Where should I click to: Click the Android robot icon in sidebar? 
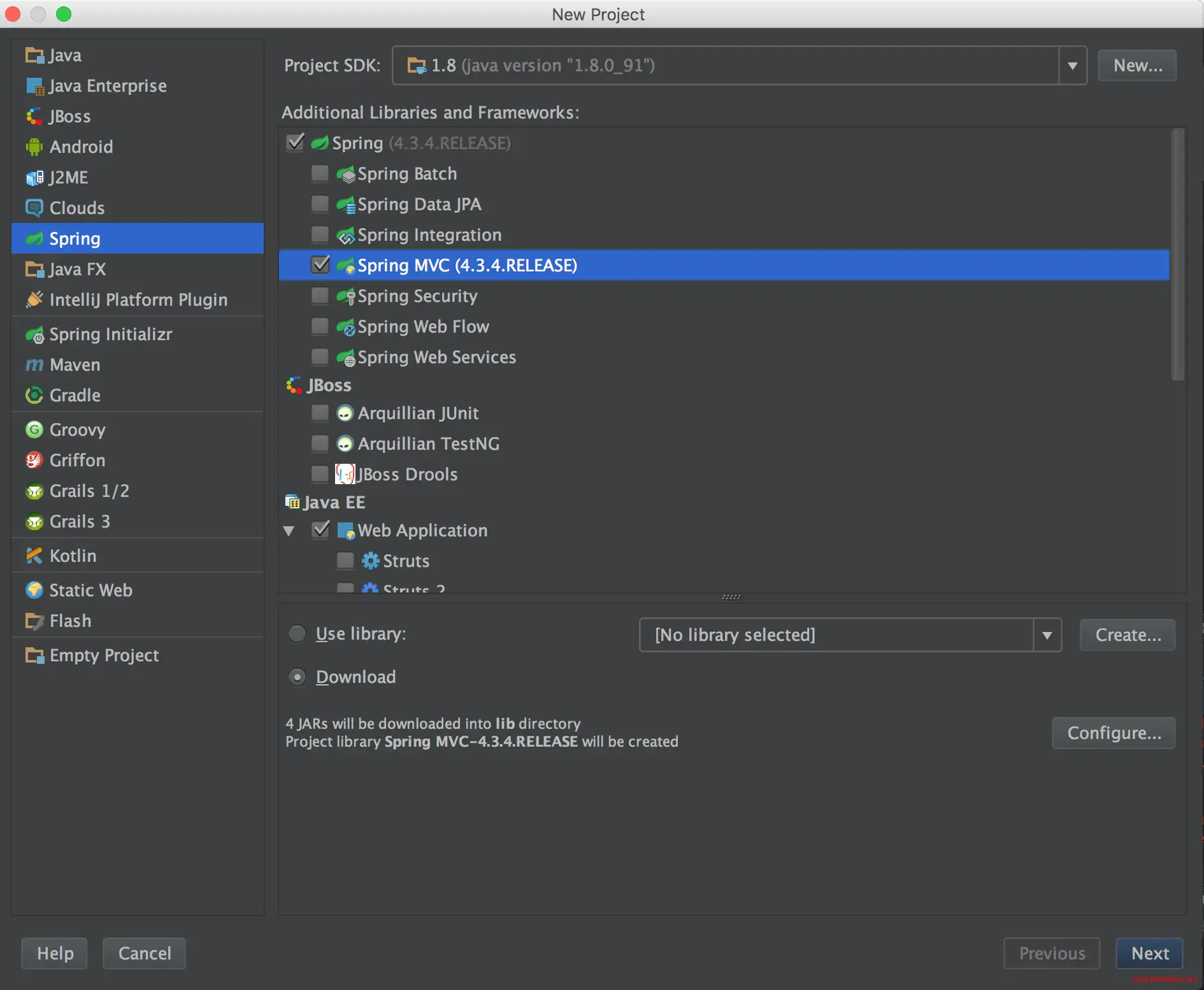pos(34,147)
